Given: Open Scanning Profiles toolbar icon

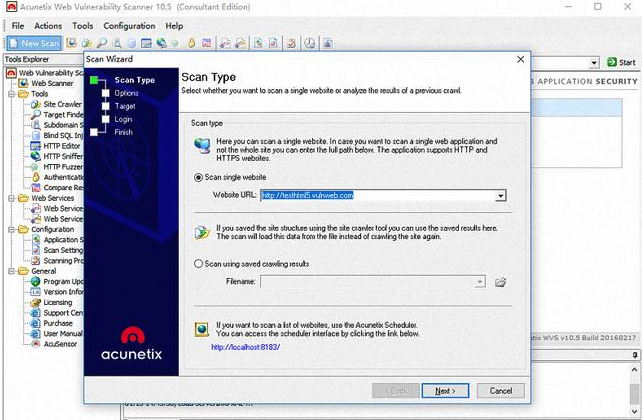Looking at the screenshot, I should pyautogui.click(x=291, y=43).
